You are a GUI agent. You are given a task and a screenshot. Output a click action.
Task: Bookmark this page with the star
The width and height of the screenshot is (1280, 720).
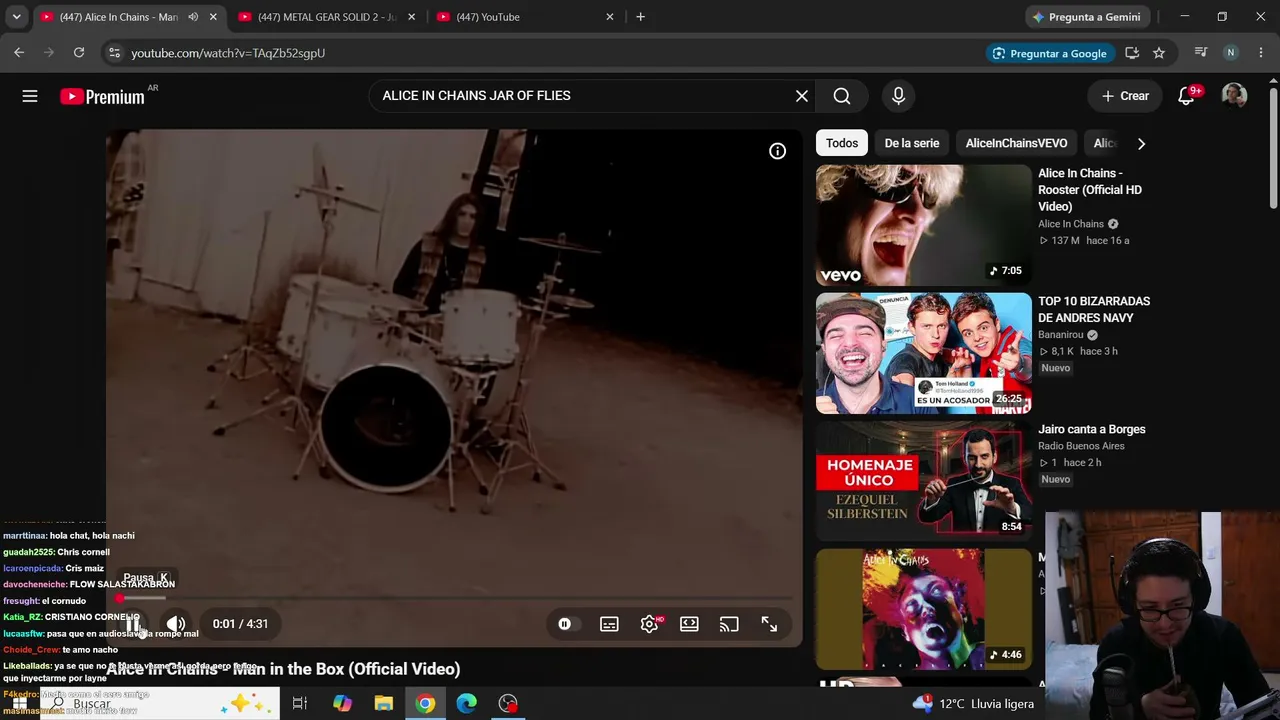tap(1159, 53)
